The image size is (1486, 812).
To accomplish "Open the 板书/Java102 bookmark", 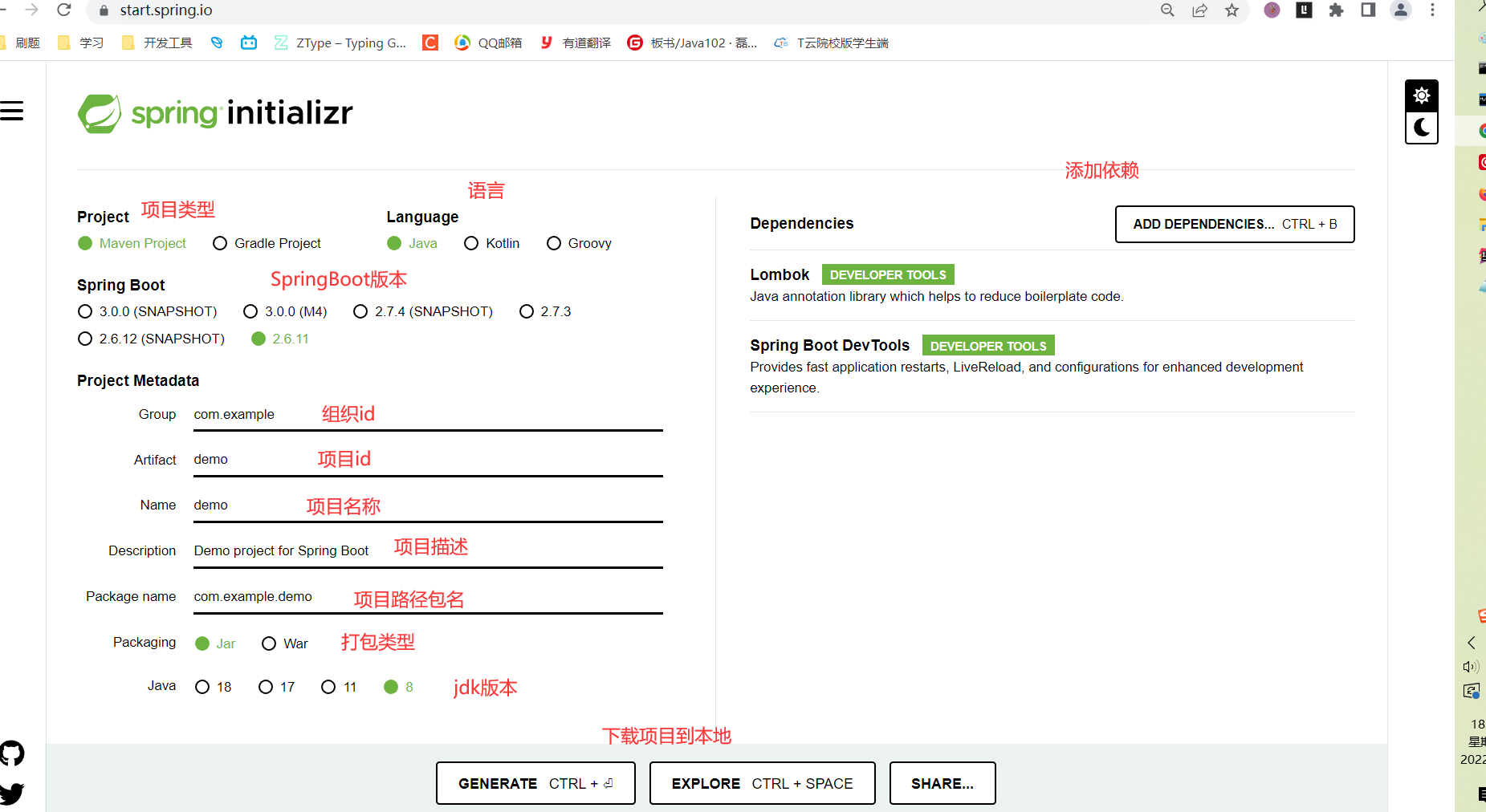I will (x=692, y=43).
